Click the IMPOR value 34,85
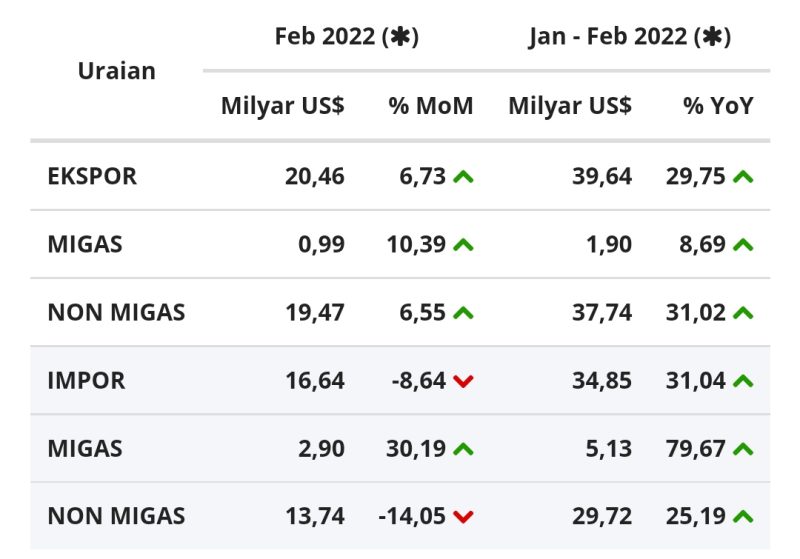This screenshot has height=559, width=800. 602,380
